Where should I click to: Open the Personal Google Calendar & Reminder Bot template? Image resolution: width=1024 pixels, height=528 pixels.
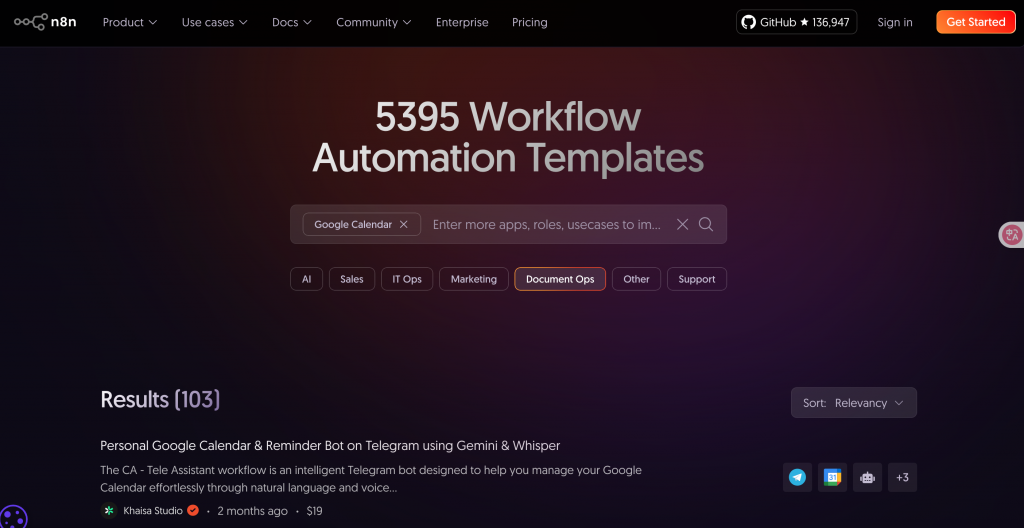pos(330,446)
